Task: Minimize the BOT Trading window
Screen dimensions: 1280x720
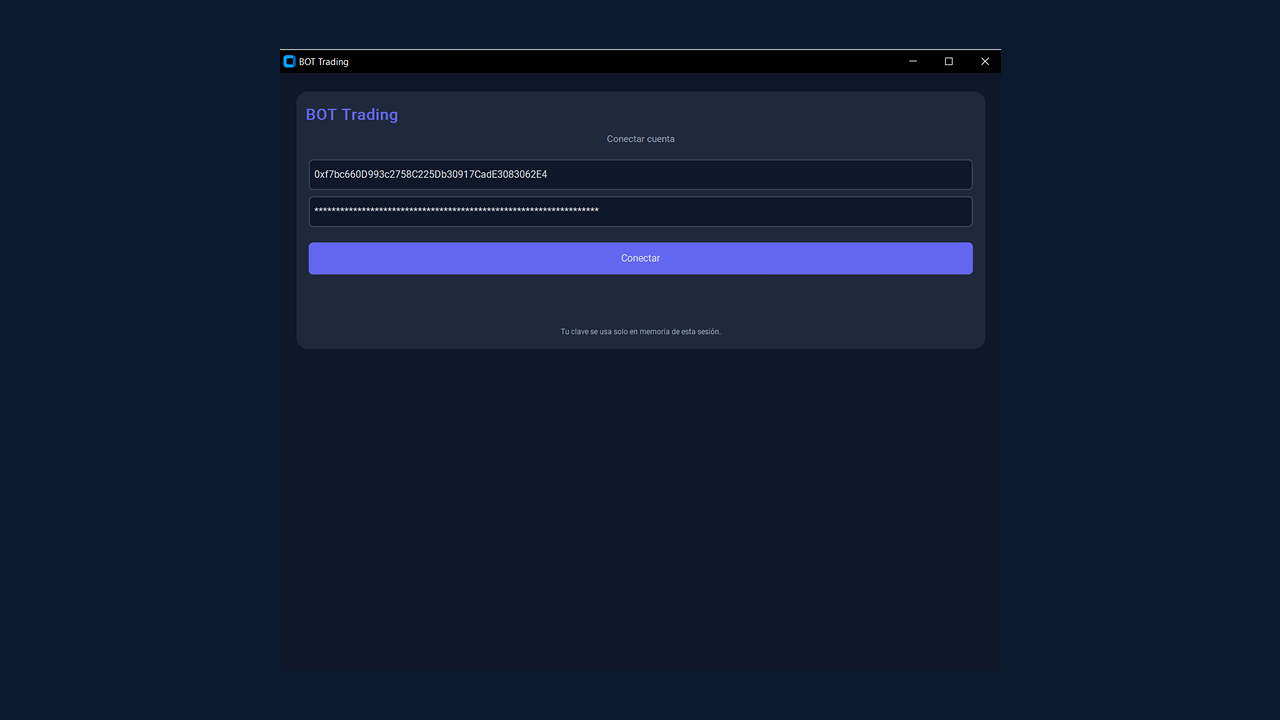Action: [913, 62]
